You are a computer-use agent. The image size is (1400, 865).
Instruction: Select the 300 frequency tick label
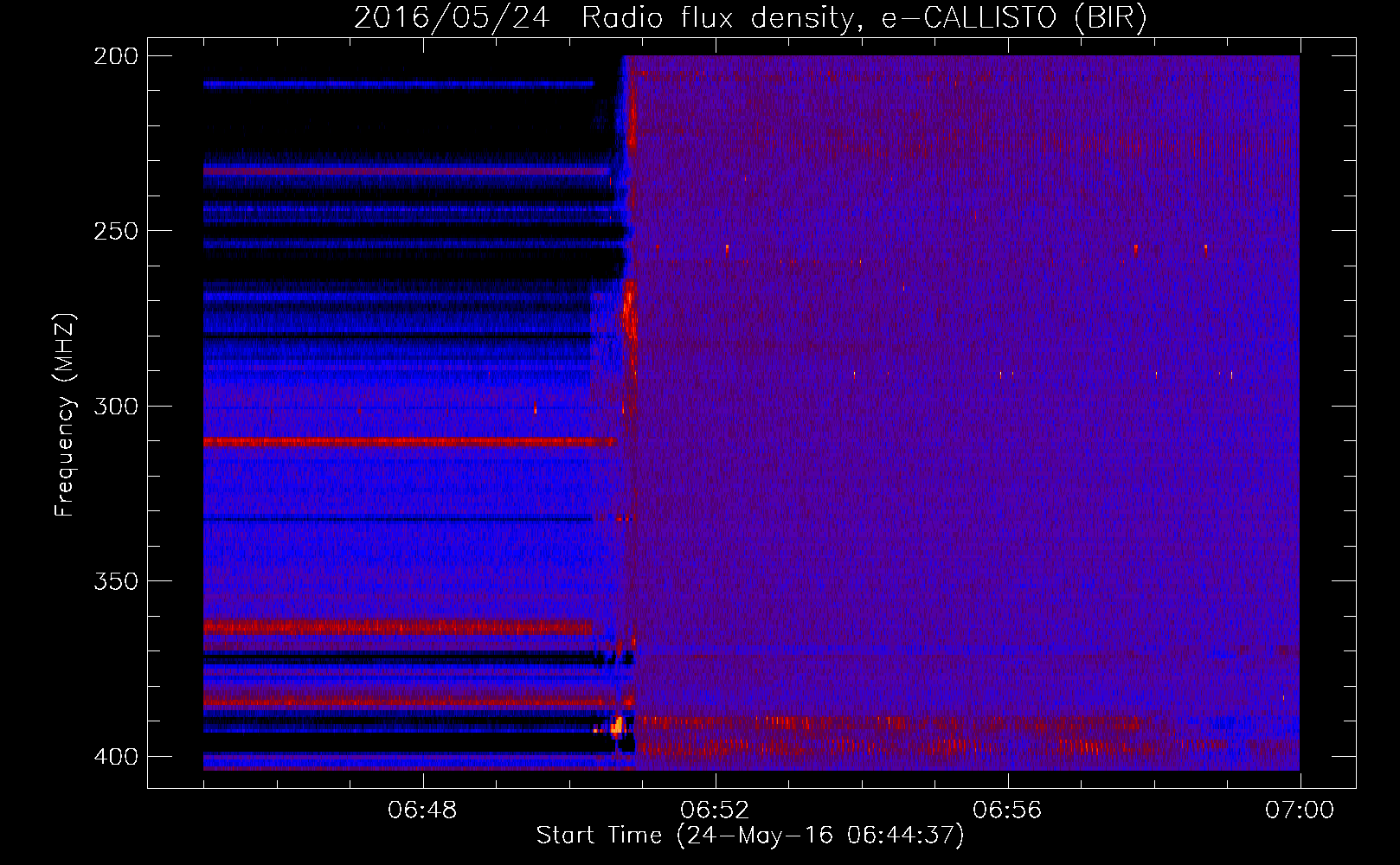point(116,407)
